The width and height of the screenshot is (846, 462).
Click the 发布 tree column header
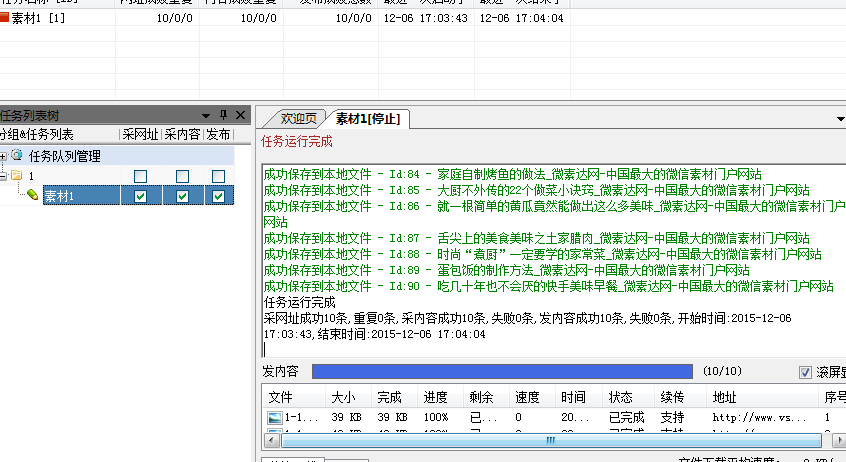218,134
